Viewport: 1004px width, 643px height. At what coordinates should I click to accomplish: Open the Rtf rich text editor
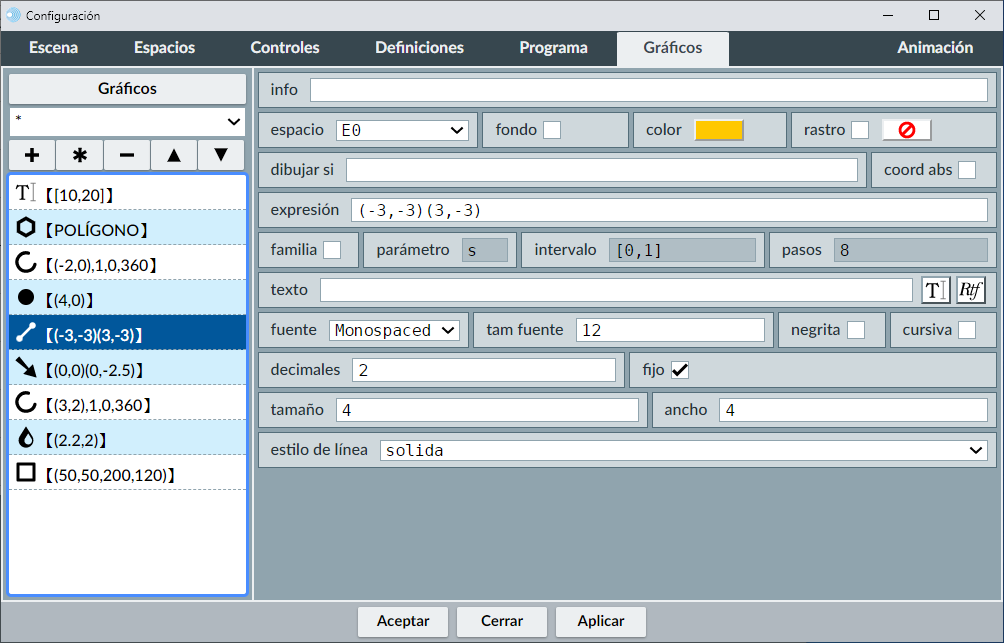pos(970,290)
